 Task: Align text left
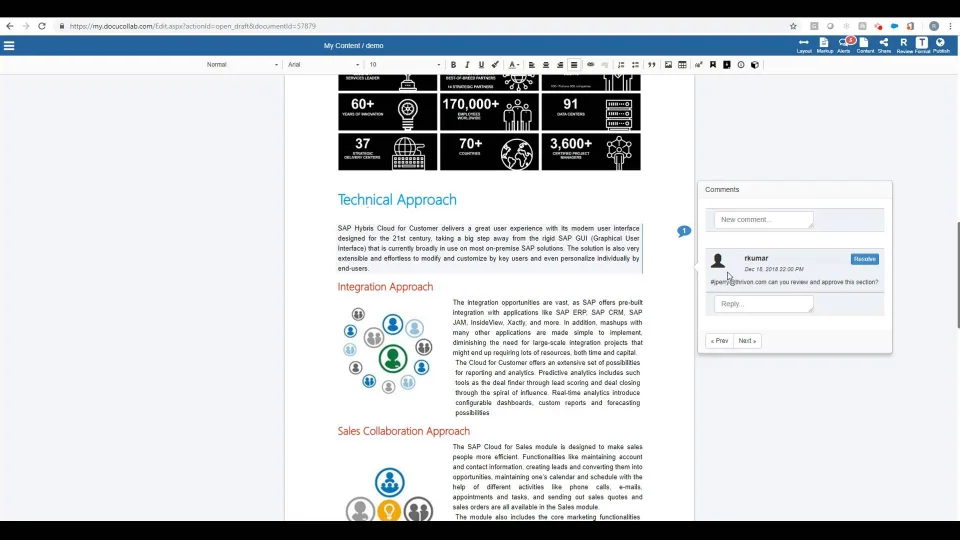531,65
